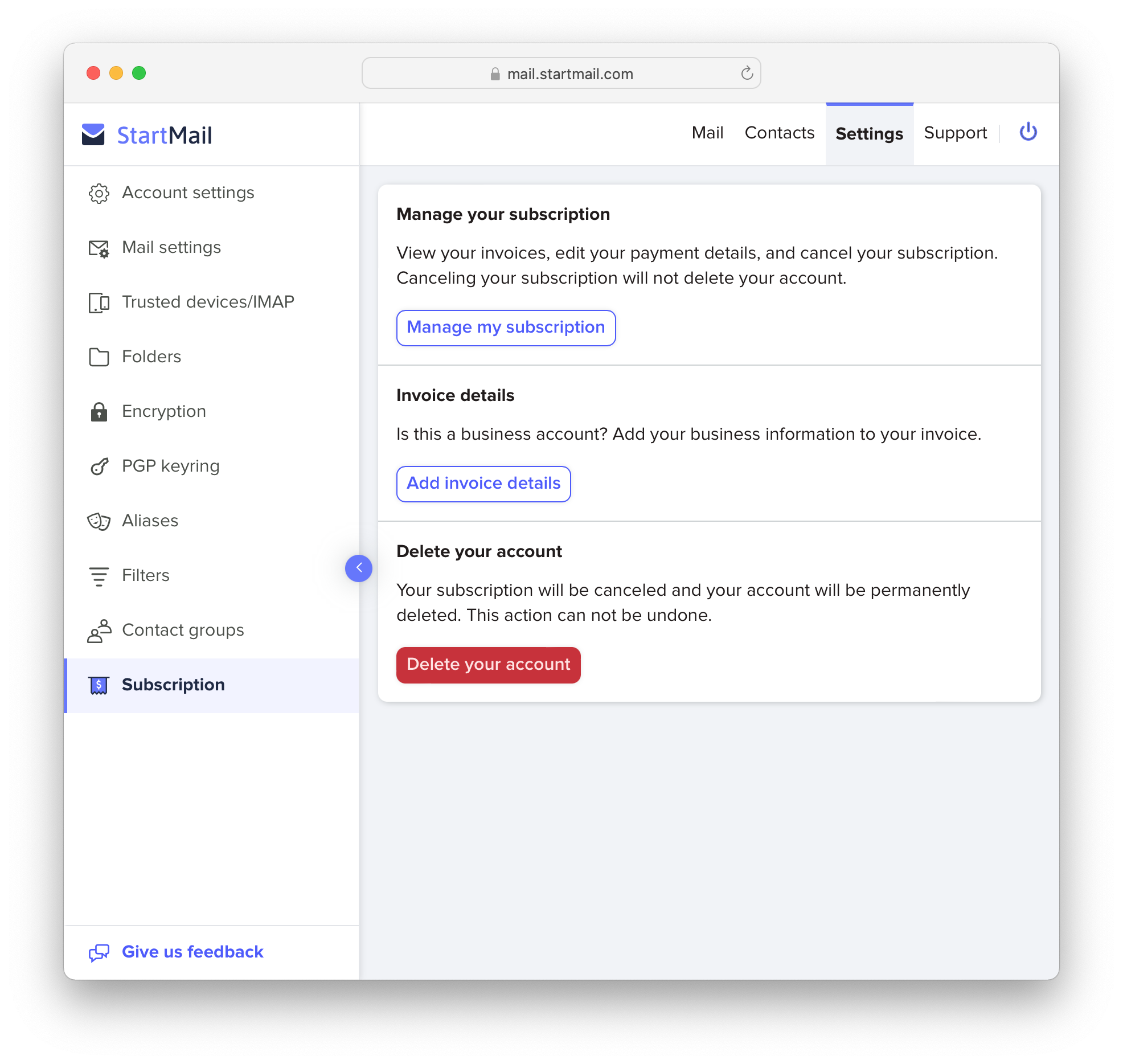Viewport: 1123px width, 1064px height.
Task: Click the Invoice details heading
Action: (x=455, y=395)
